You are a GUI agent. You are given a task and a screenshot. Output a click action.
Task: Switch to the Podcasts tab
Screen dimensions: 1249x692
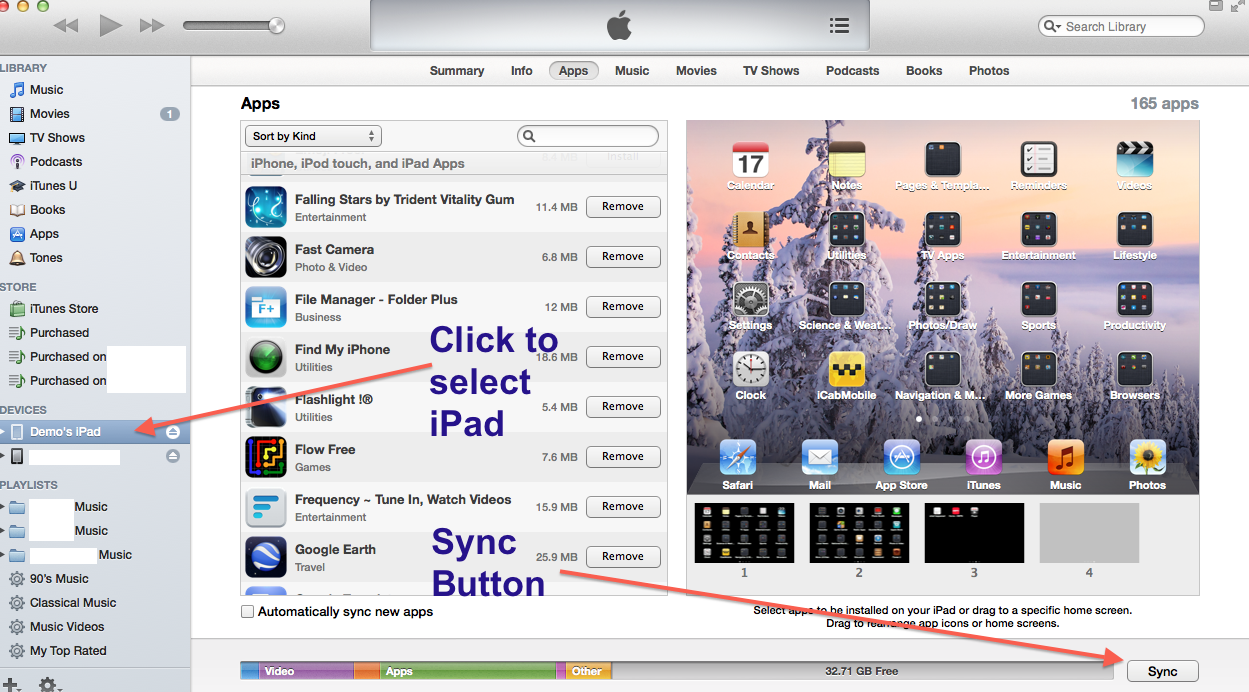(853, 71)
